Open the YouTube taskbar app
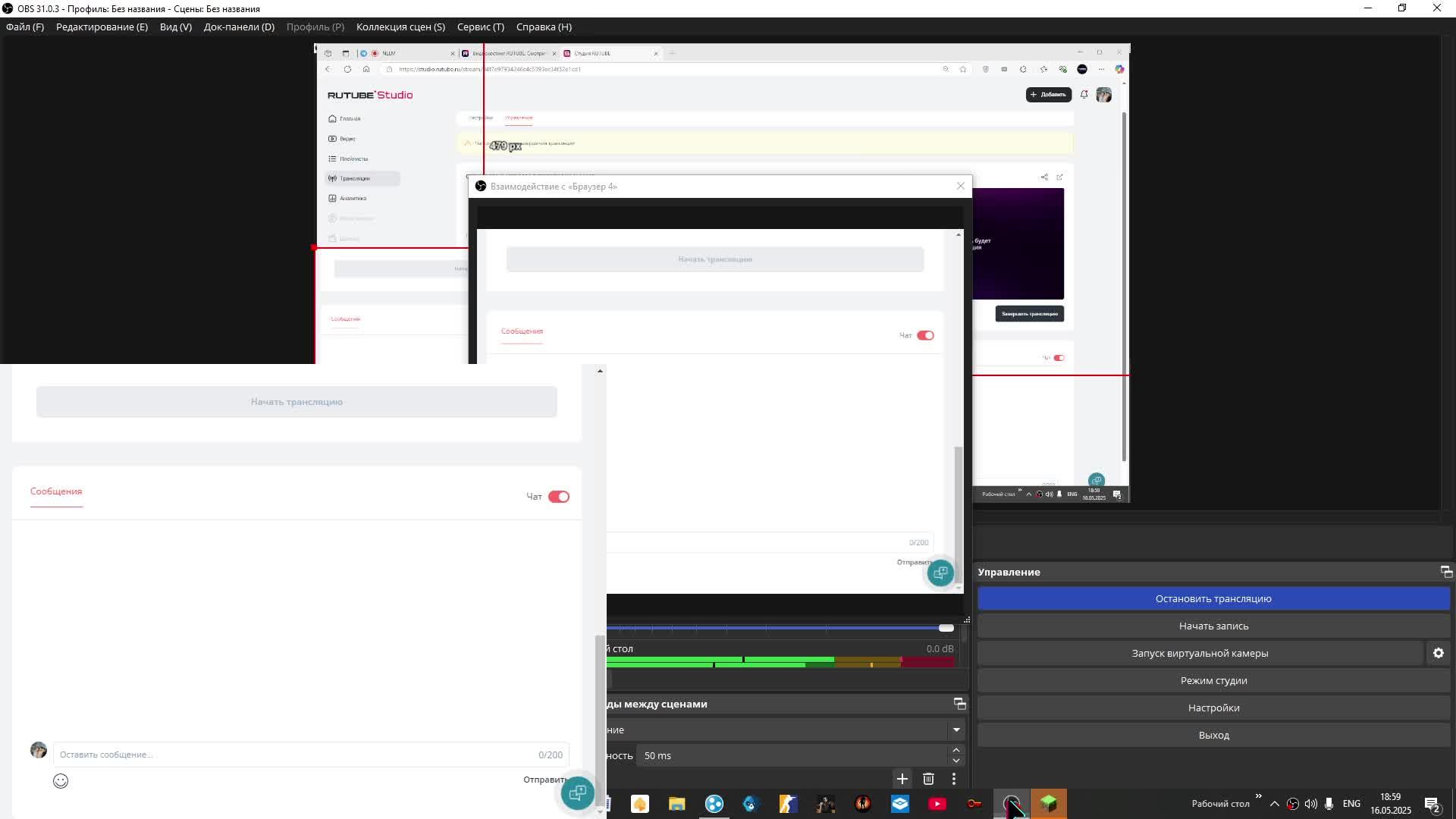 pyautogui.click(x=937, y=804)
